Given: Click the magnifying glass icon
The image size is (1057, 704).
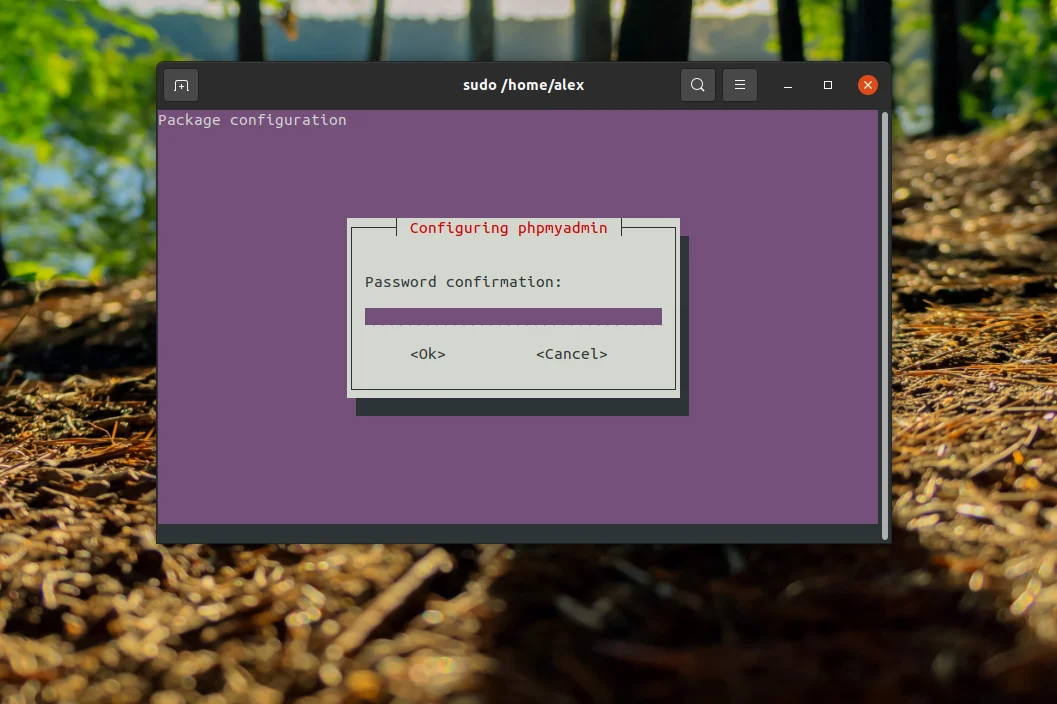Looking at the screenshot, I should point(697,85).
